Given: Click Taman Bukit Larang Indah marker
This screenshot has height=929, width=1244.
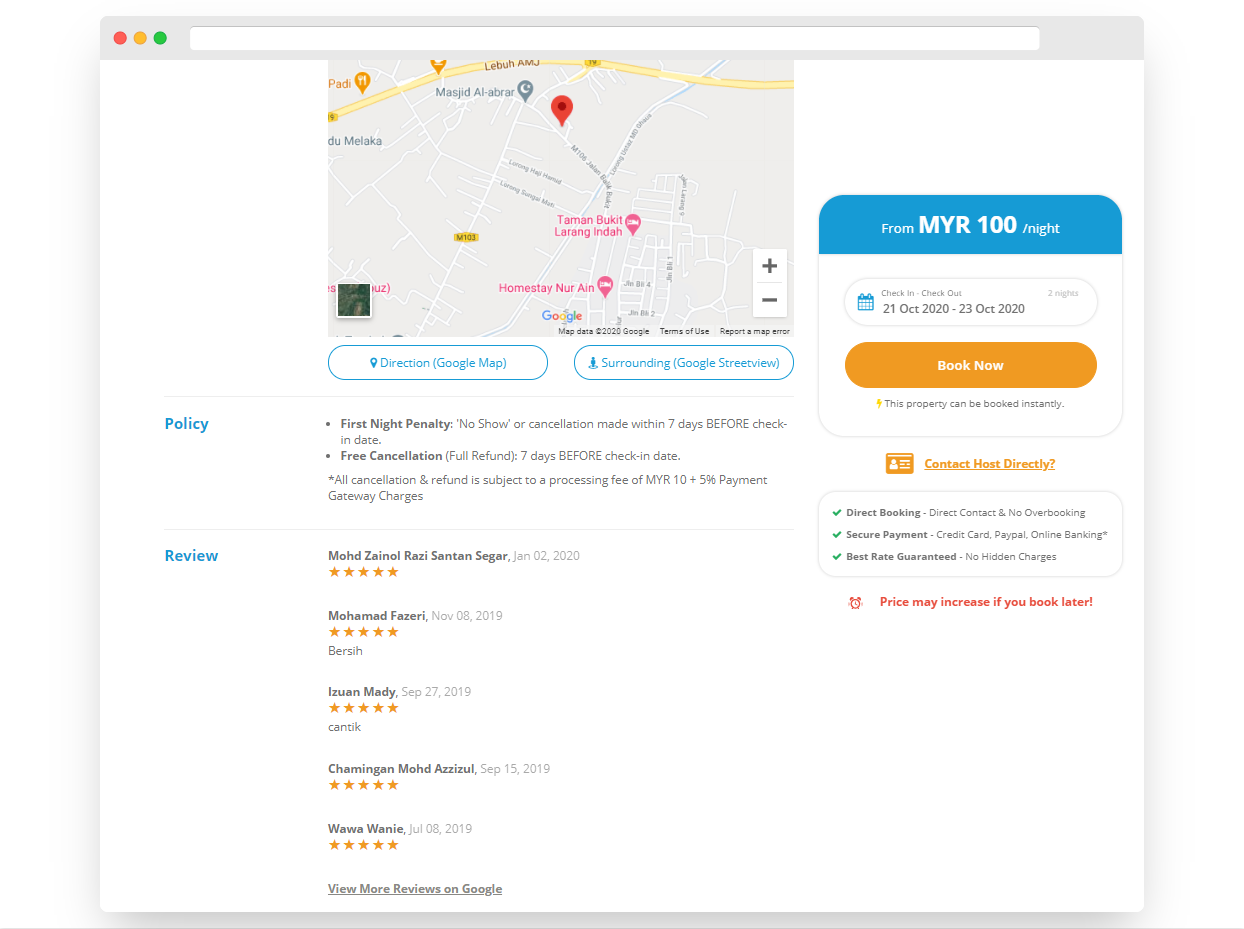Looking at the screenshot, I should [x=632, y=221].
